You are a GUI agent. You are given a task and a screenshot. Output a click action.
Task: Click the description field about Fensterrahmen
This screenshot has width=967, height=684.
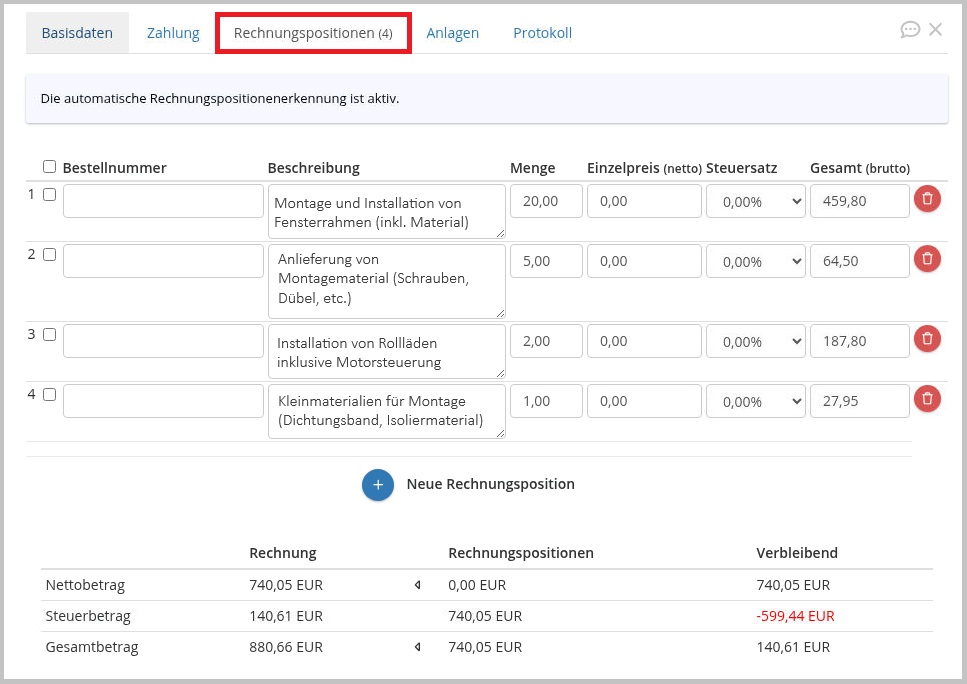pos(387,212)
